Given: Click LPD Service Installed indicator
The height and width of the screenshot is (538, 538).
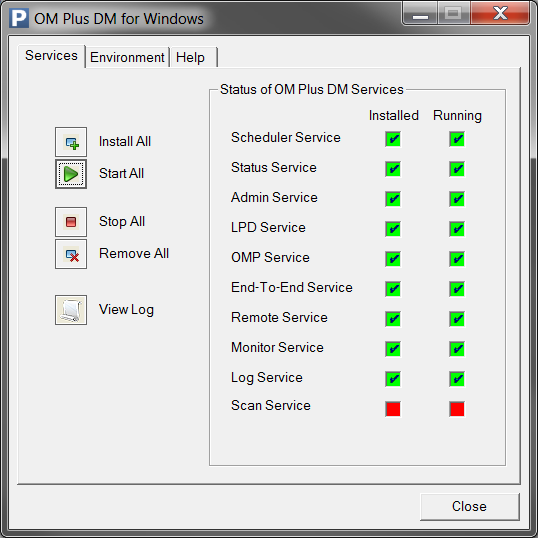Looking at the screenshot, I should 393,229.
